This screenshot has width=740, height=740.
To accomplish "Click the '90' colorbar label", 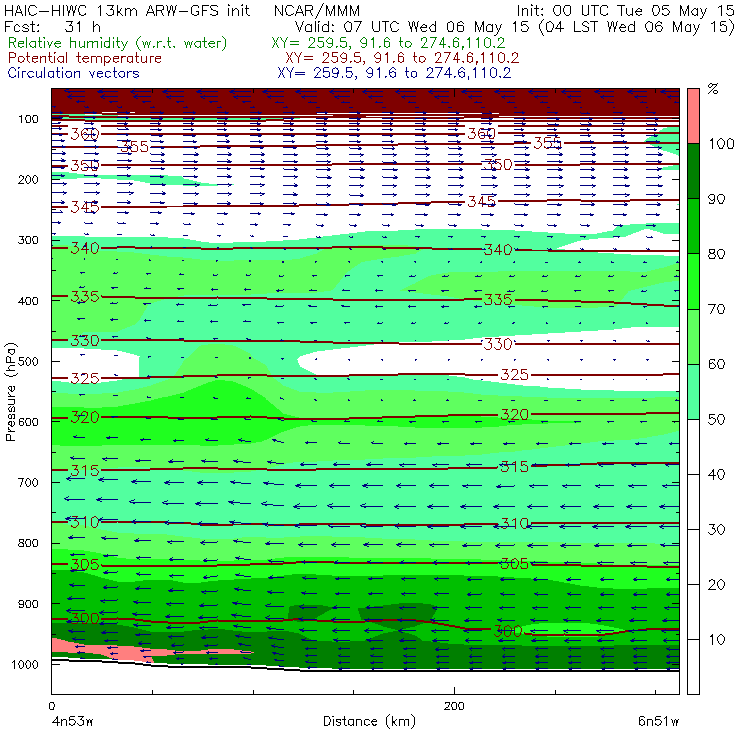I will tap(716, 199).
